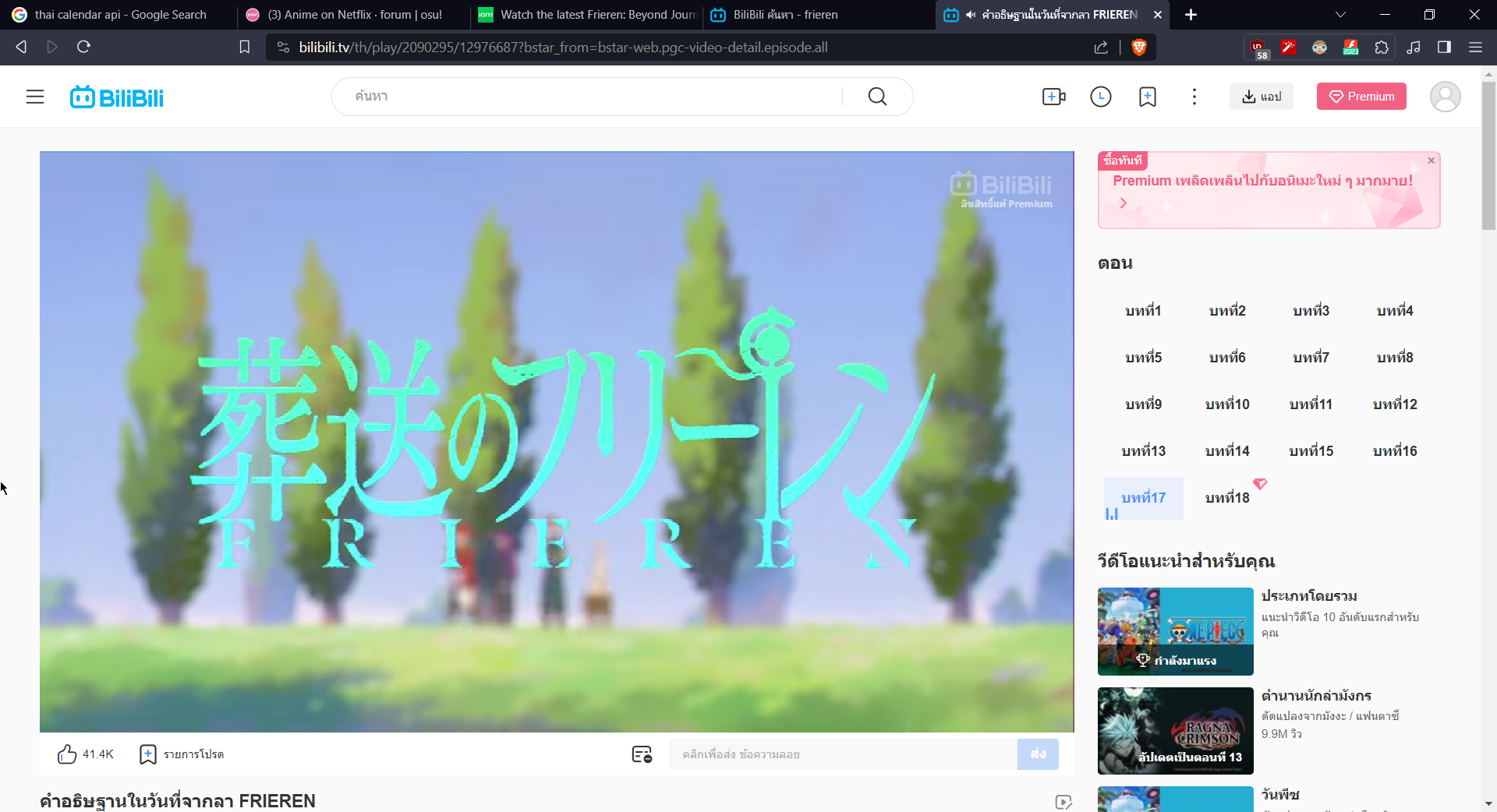Click the Premium subscription button
Screen dimensions: 1497x812
tap(1361, 97)
